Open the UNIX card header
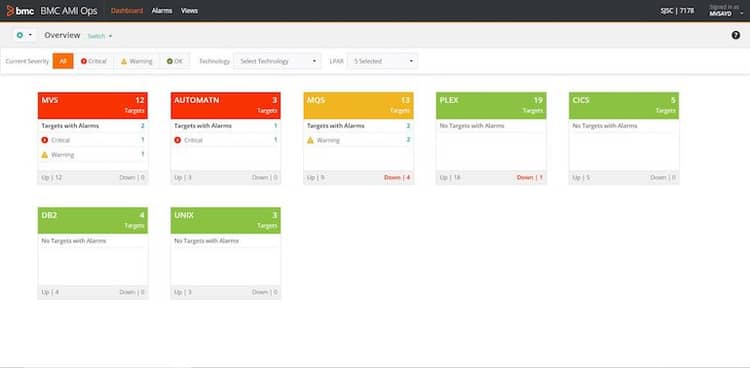This screenshot has height=368, width=750. (x=226, y=220)
